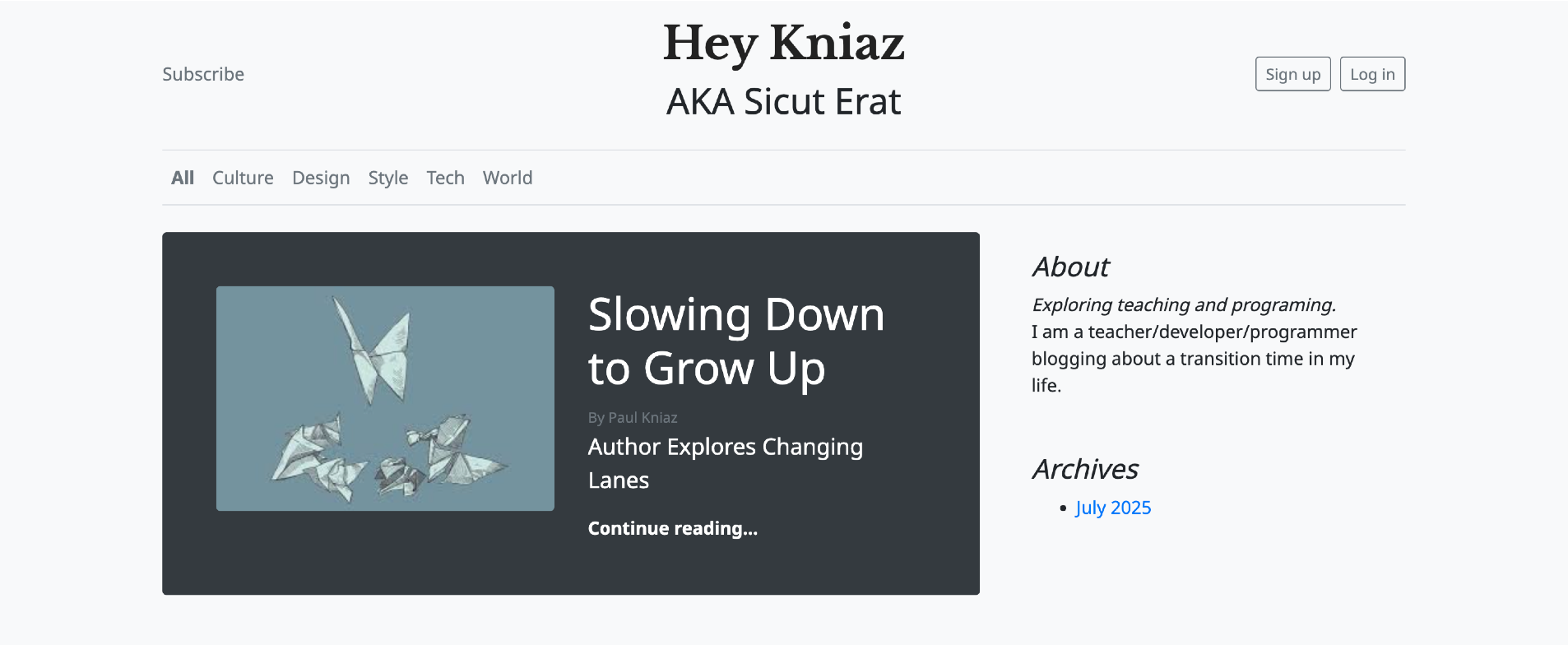Click the Exploring teaching and programing text
The height and width of the screenshot is (645, 1568).
tap(1184, 305)
